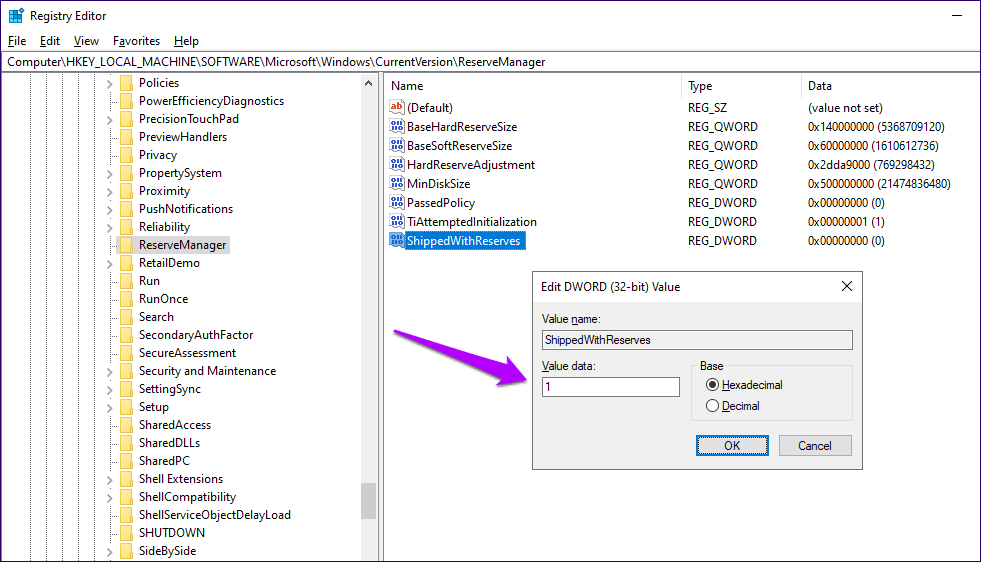Open the Favorites menu
Screen dimensions: 981x562
[136, 41]
